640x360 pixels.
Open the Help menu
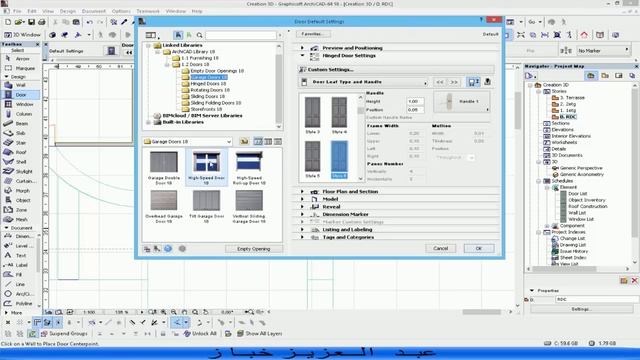coord(197,11)
